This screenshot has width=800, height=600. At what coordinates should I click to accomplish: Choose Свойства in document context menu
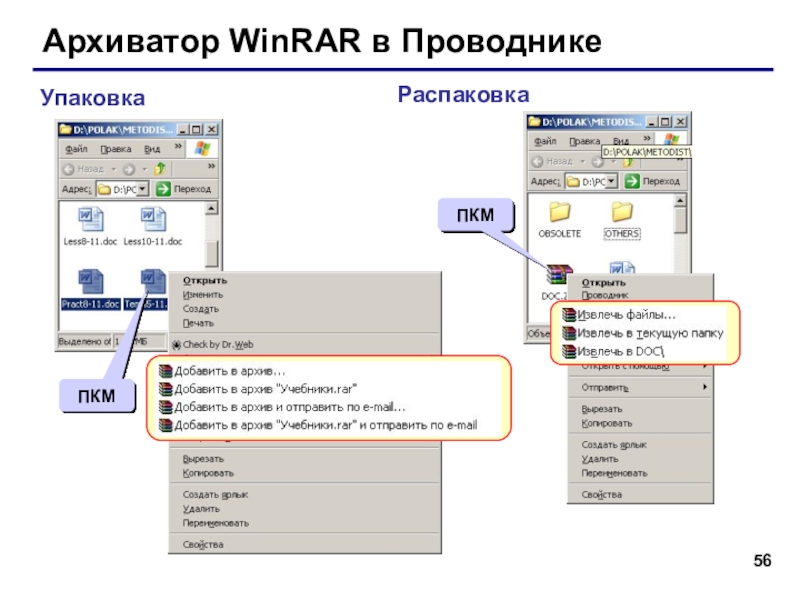tap(203, 545)
